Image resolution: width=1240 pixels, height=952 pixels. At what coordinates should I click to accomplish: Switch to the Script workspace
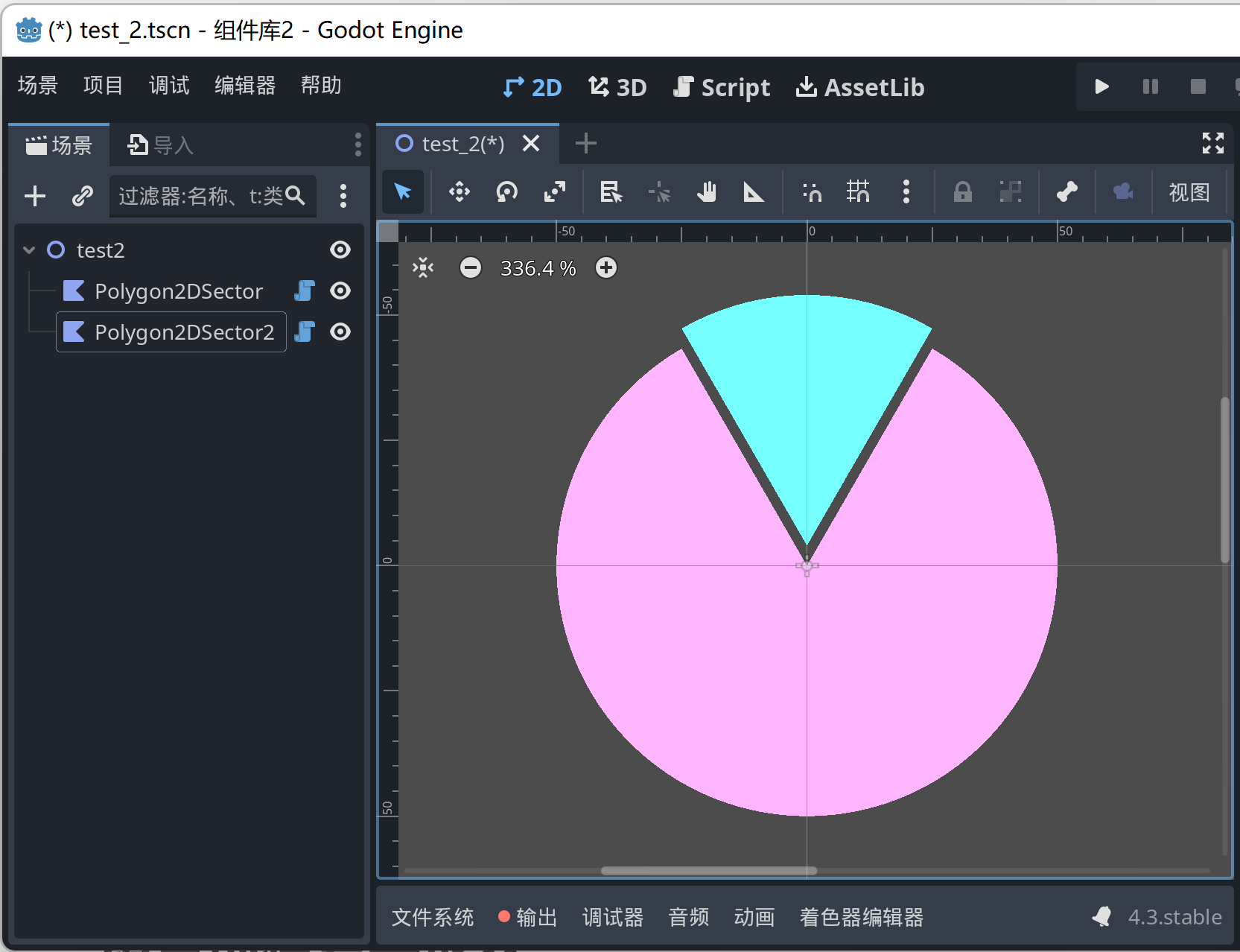pyautogui.click(x=722, y=88)
